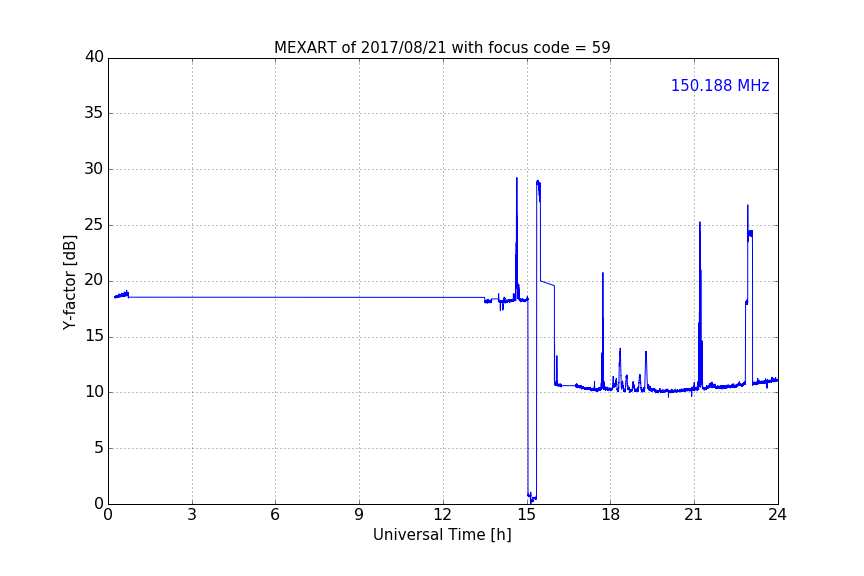The width and height of the screenshot is (864, 576).
Task: Click the x-axis tick label '18'
Action: [611, 515]
